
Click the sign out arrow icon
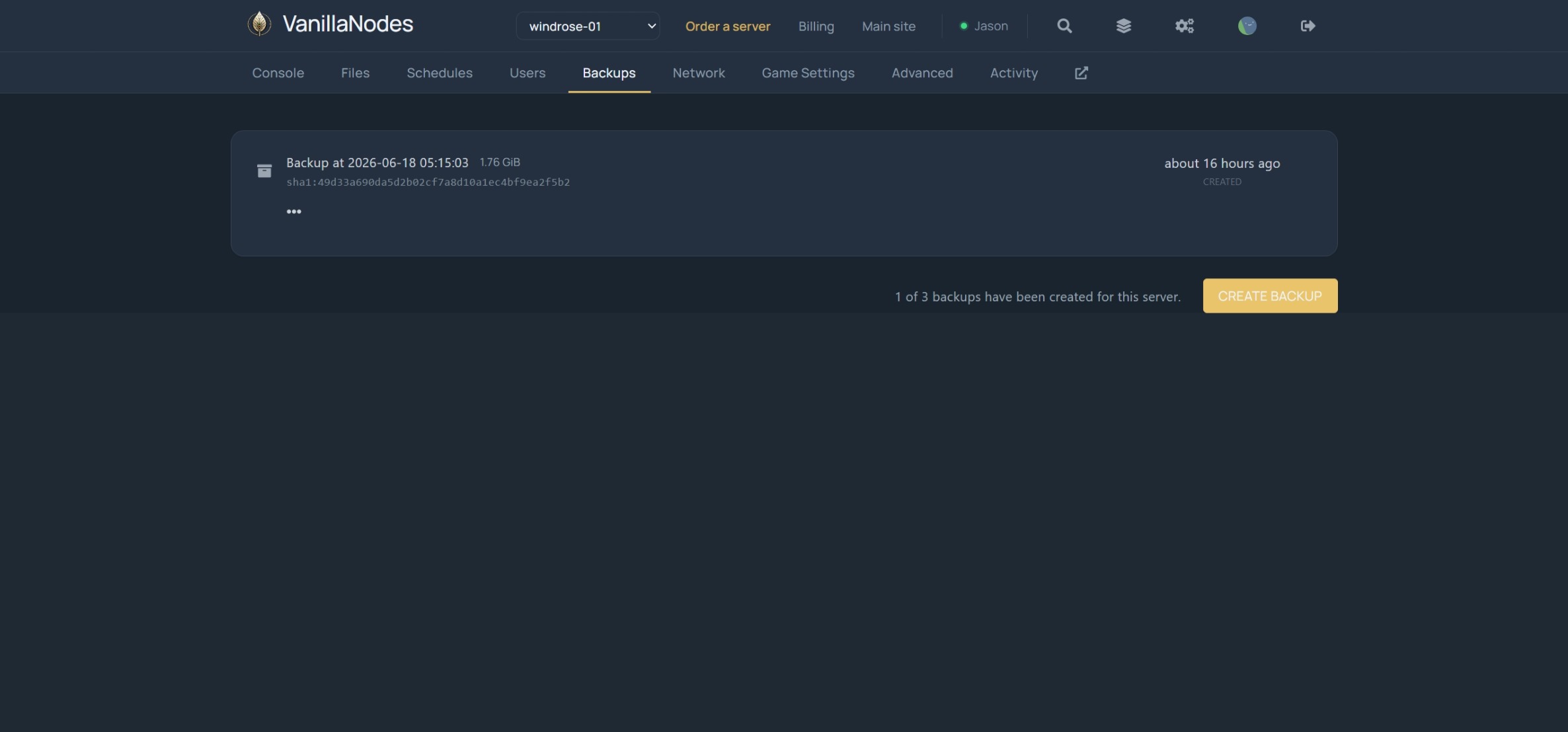(1308, 26)
